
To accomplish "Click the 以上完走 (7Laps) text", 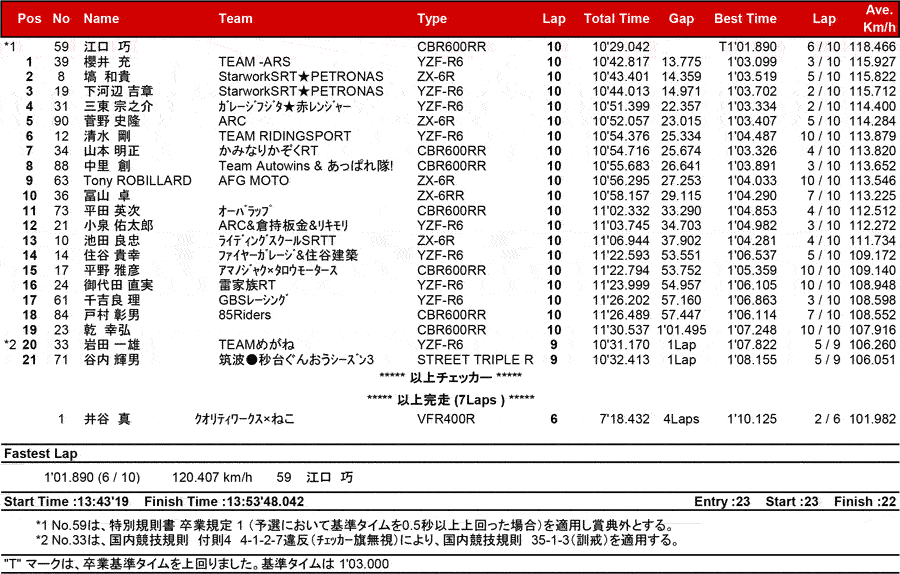I will click(x=451, y=400).
